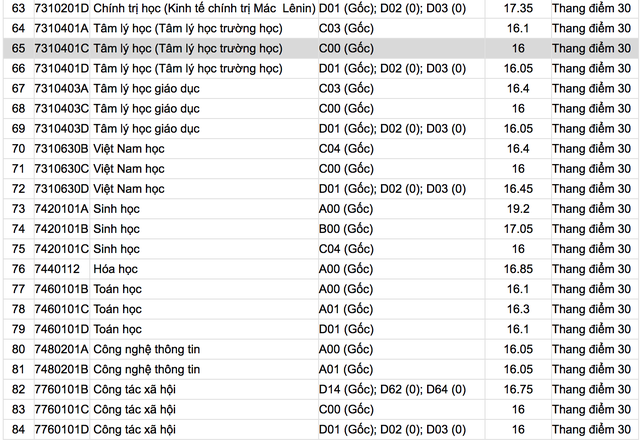The width and height of the screenshot is (640, 444).
Task: Select the score cell showing 19.2
Action: [x=517, y=208]
